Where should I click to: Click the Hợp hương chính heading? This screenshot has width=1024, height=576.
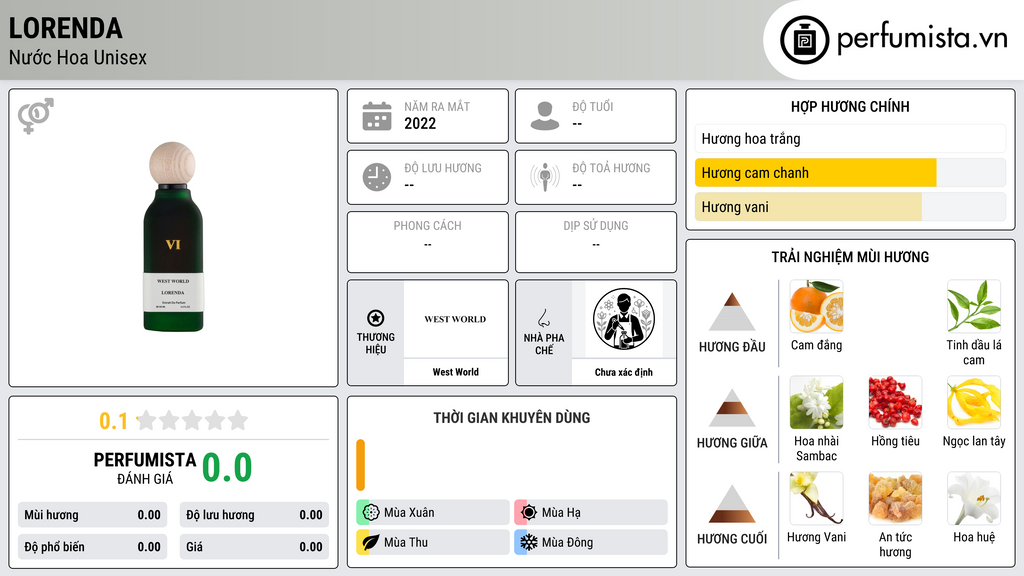tap(850, 106)
